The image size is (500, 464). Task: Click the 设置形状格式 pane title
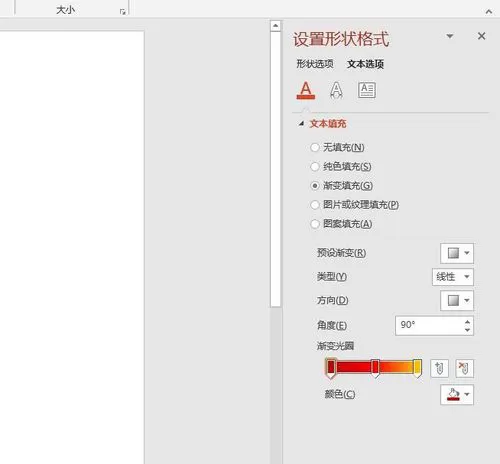(x=341, y=39)
